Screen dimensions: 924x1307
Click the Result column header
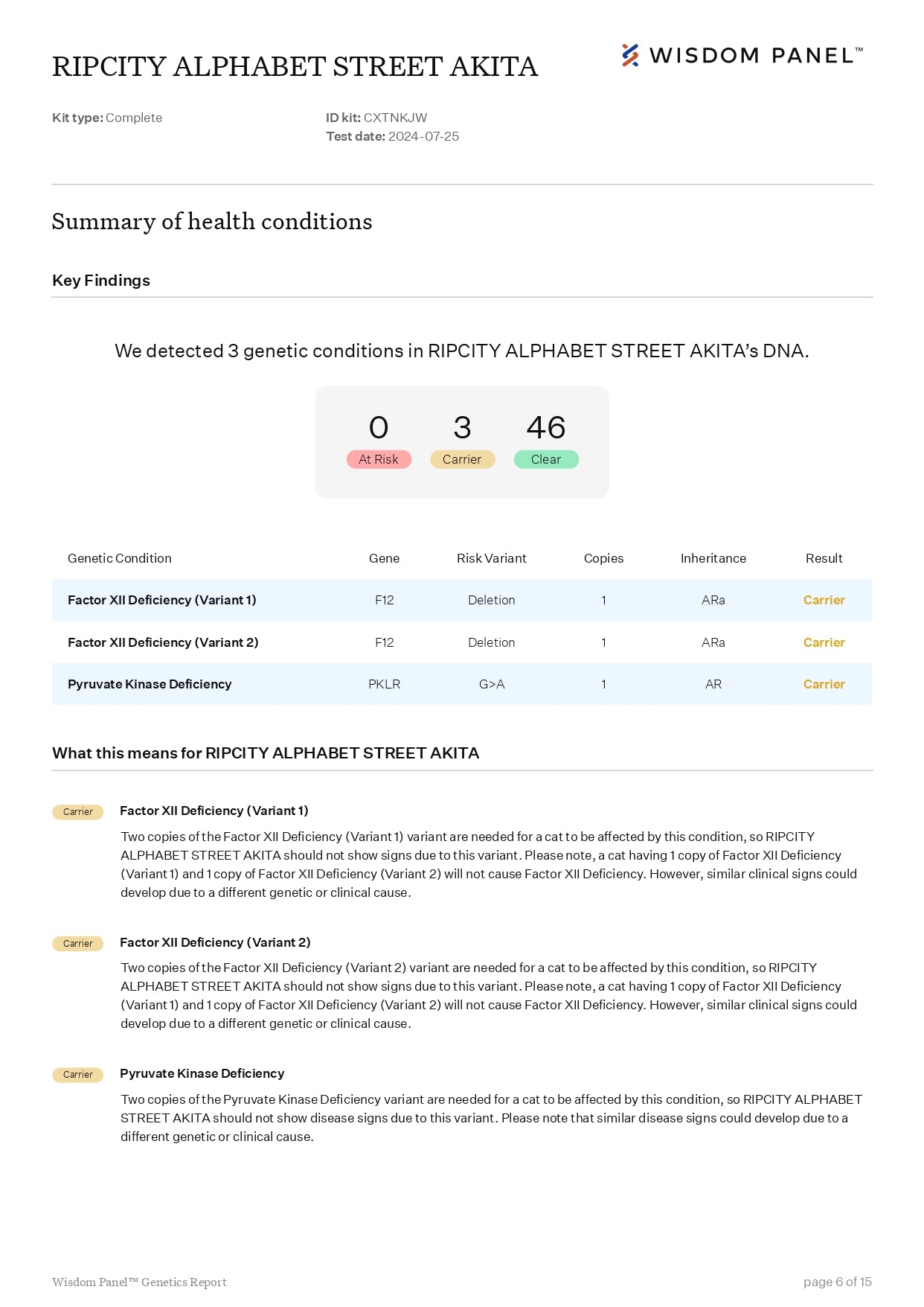coord(824,558)
